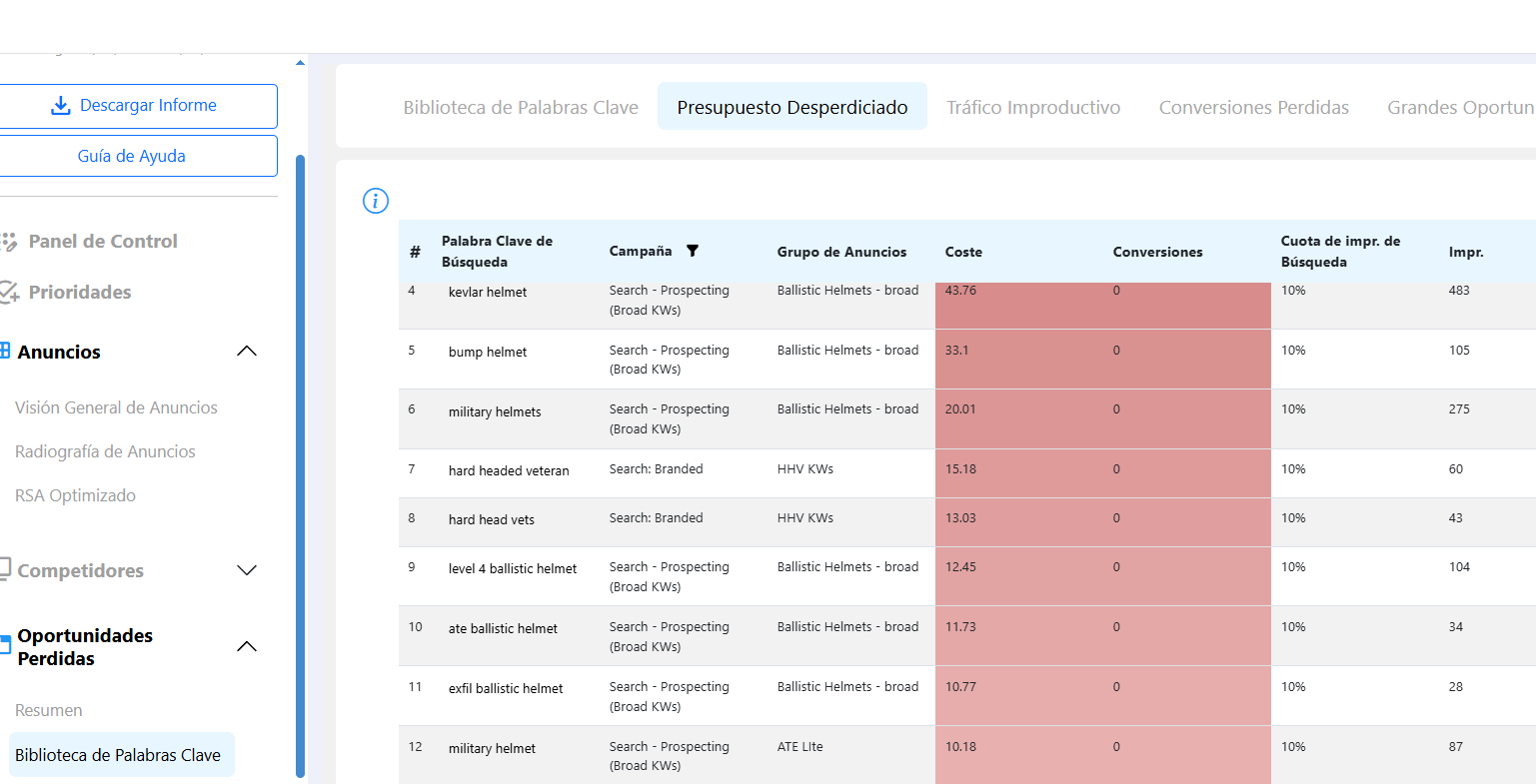
Task: Open Resumen under Oportunidades Perdidas
Action: 49,710
